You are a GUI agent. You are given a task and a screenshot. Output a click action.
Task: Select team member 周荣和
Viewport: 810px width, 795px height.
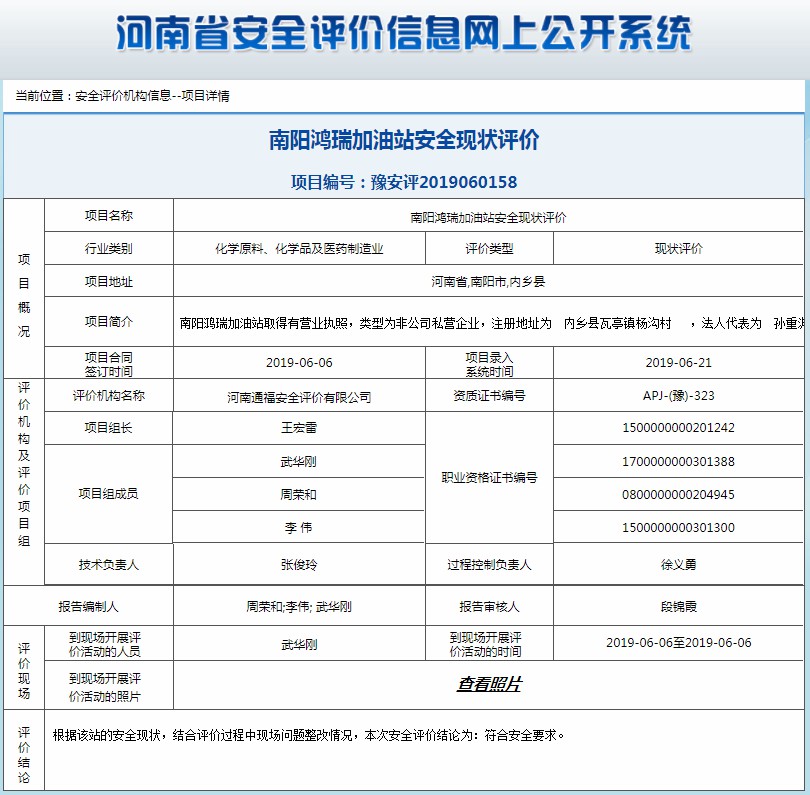(299, 495)
